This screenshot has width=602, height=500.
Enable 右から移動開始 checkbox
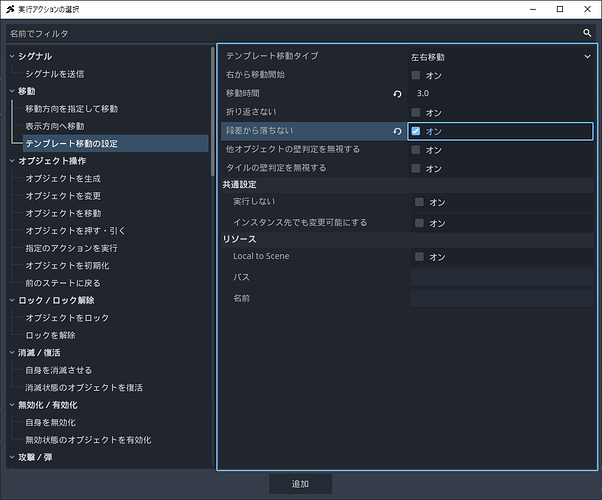pyautogui.click(x=415, y=75)
